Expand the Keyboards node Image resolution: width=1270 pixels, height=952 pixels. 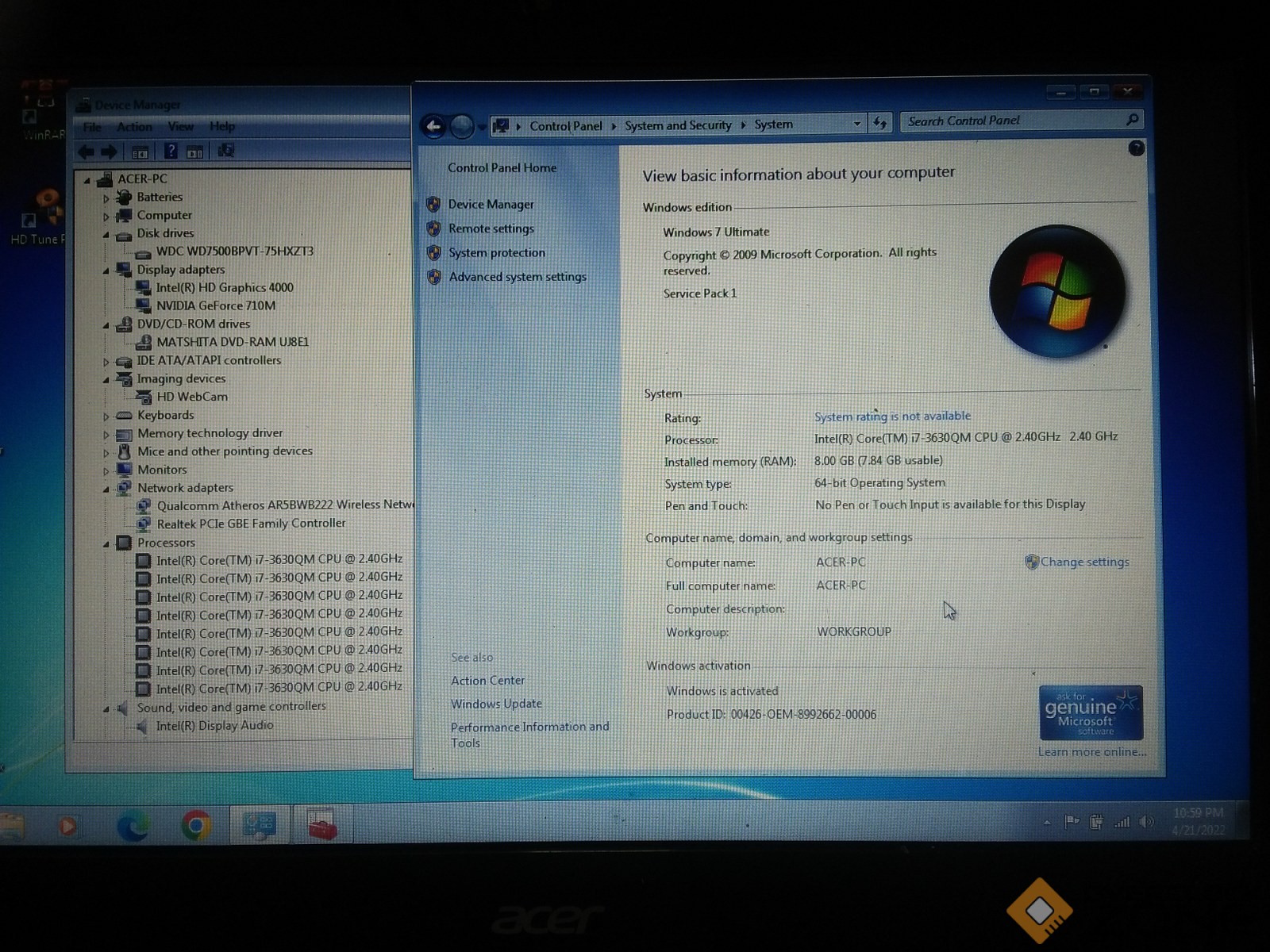click(x=106, y=416)
